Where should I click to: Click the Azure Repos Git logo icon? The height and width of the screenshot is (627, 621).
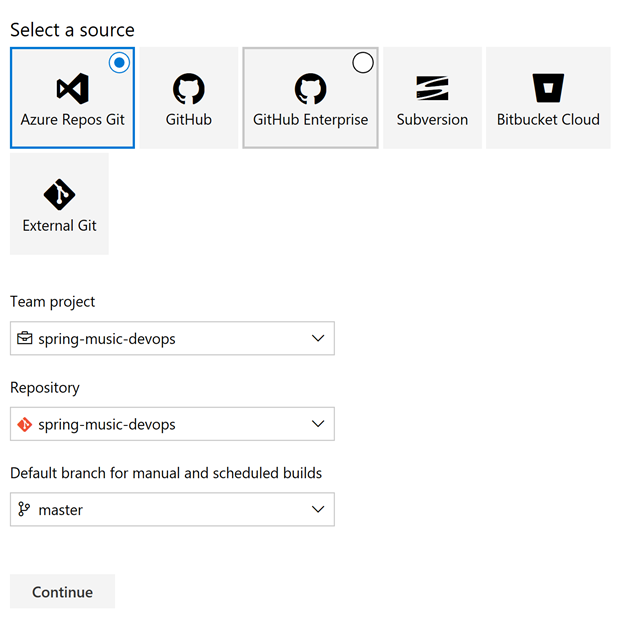[x=72, y=89]
